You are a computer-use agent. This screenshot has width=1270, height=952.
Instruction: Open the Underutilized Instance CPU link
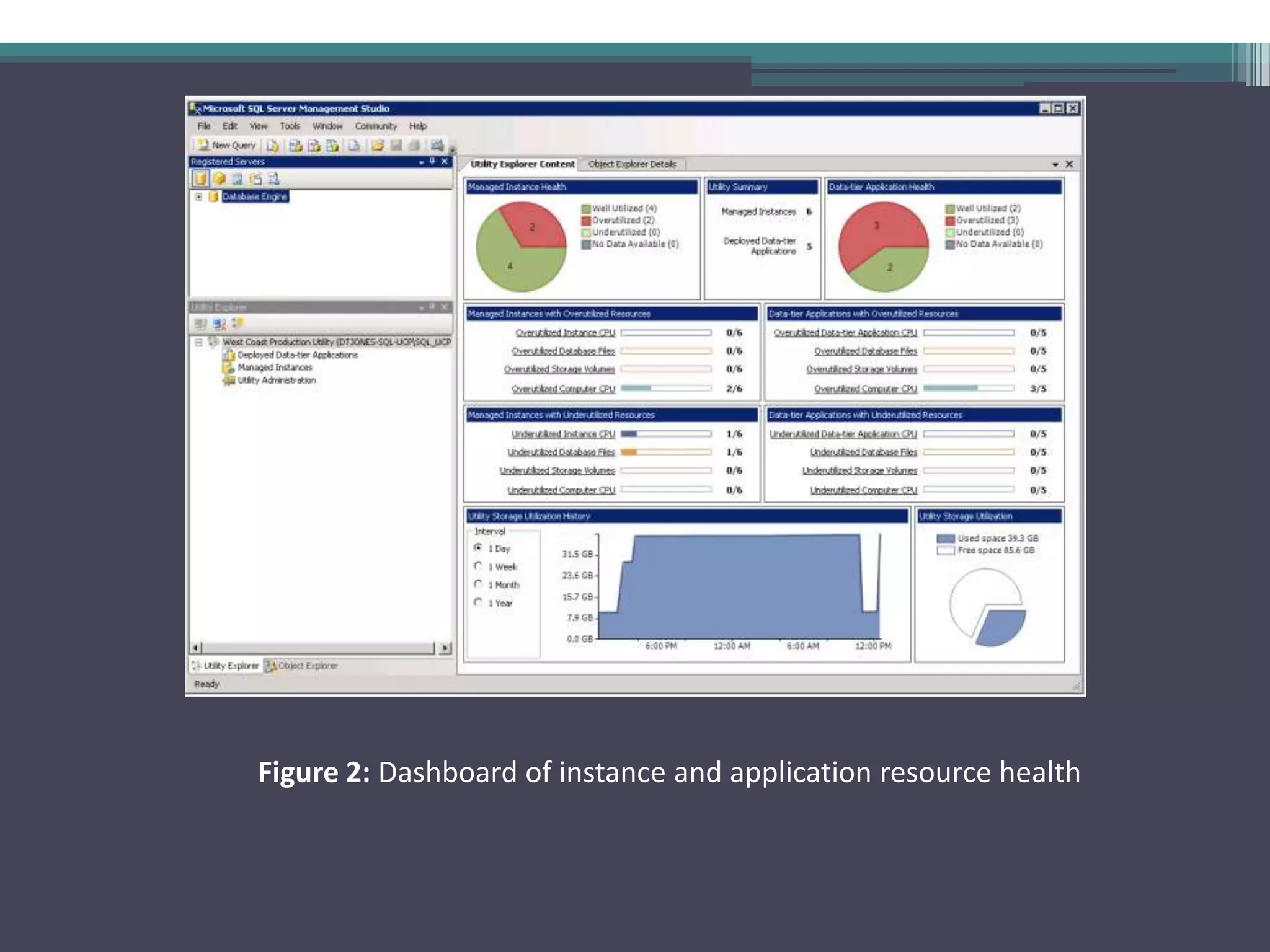click(x=563, y=434)
